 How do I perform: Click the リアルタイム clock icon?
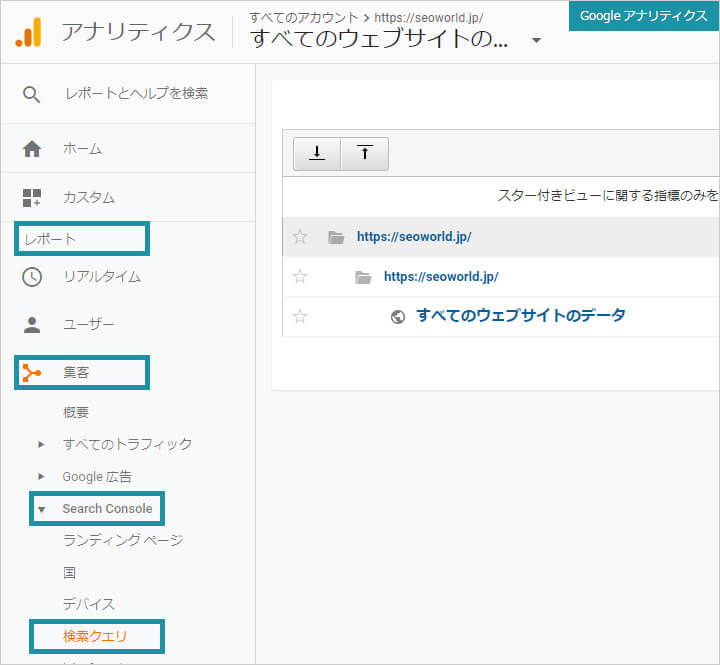point(32,277)
